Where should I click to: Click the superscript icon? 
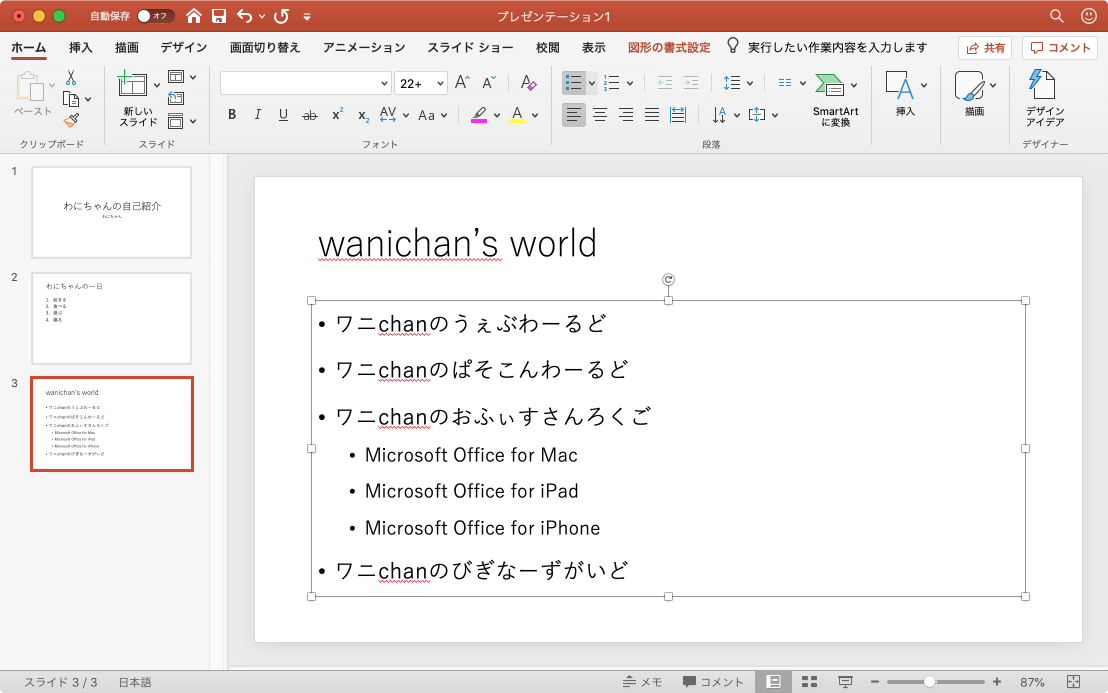(337, 115)
